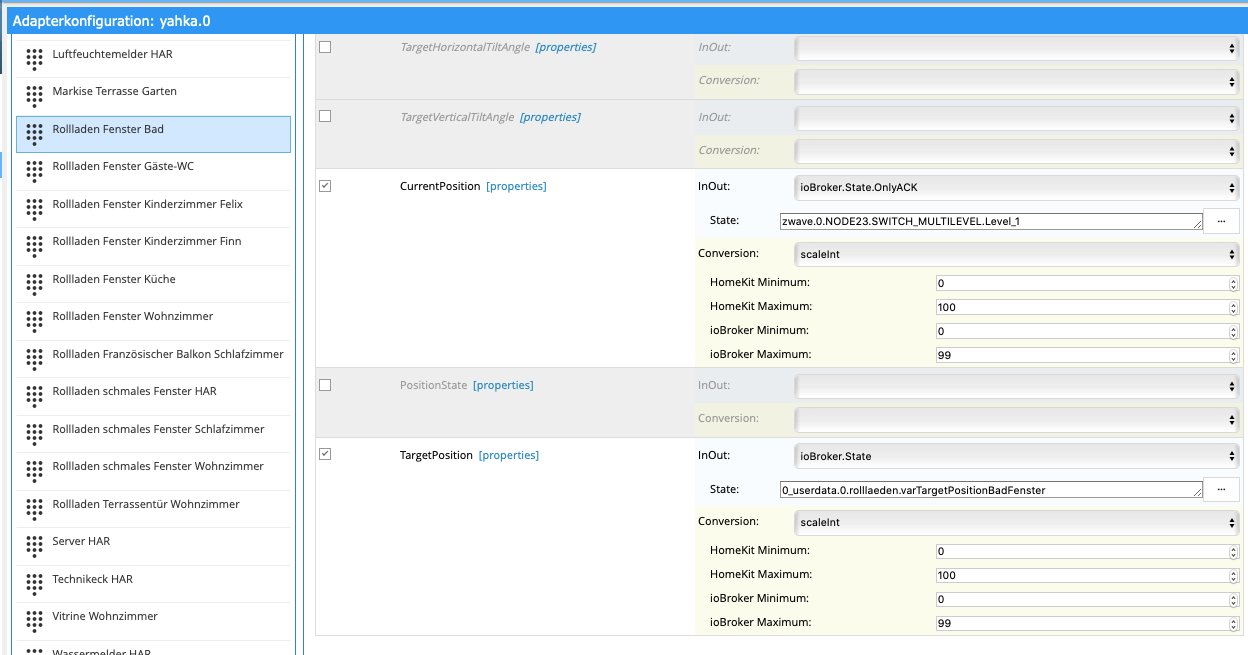Open the Conversion dropdown for PositionState
Viewport: 1248px width, 655px height.
[1017, 419]
